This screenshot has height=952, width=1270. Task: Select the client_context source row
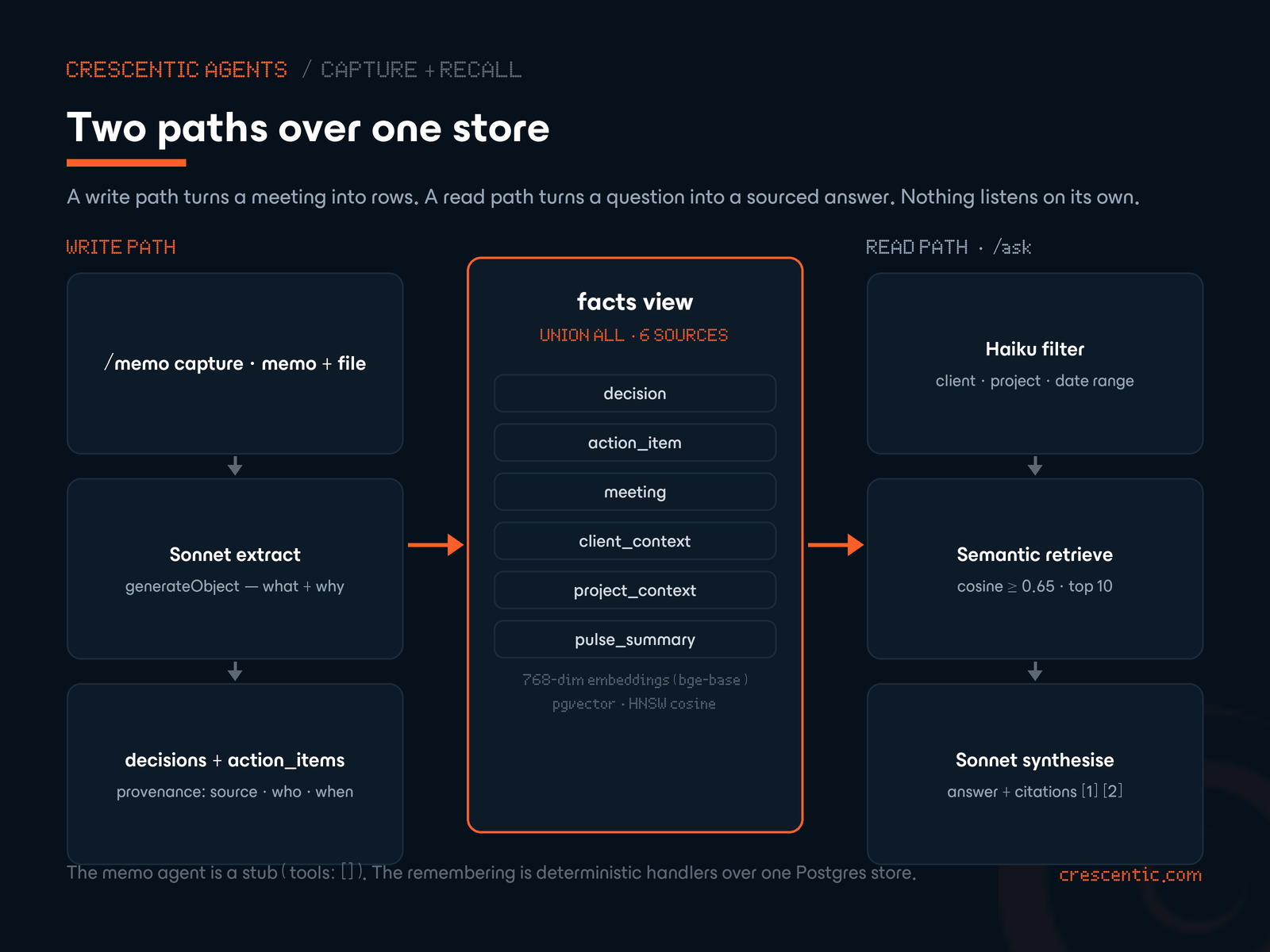(635, 541)
